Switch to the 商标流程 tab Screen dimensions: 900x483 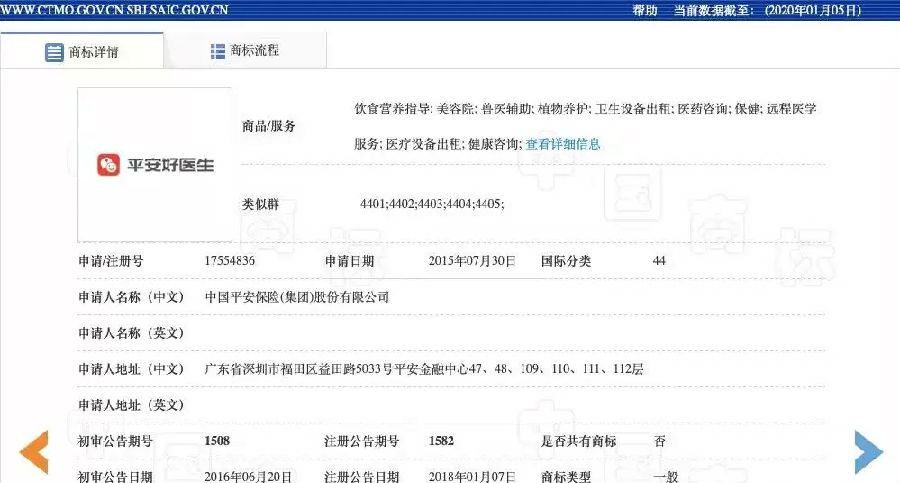pos(245,51)
